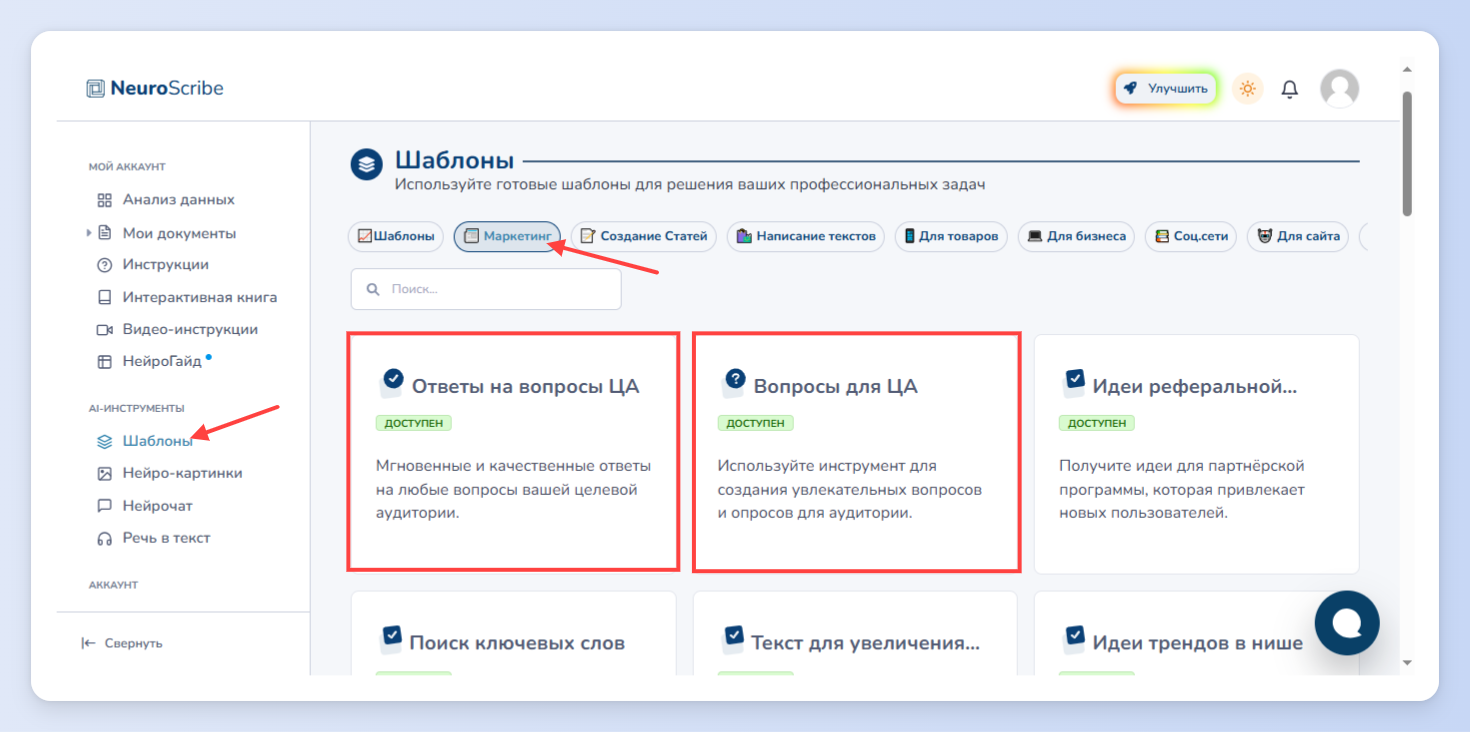The height and width of the screenshot is (732, 1470).
Task: Open the Для товаров category tab
Action: (x=951, y=237)
